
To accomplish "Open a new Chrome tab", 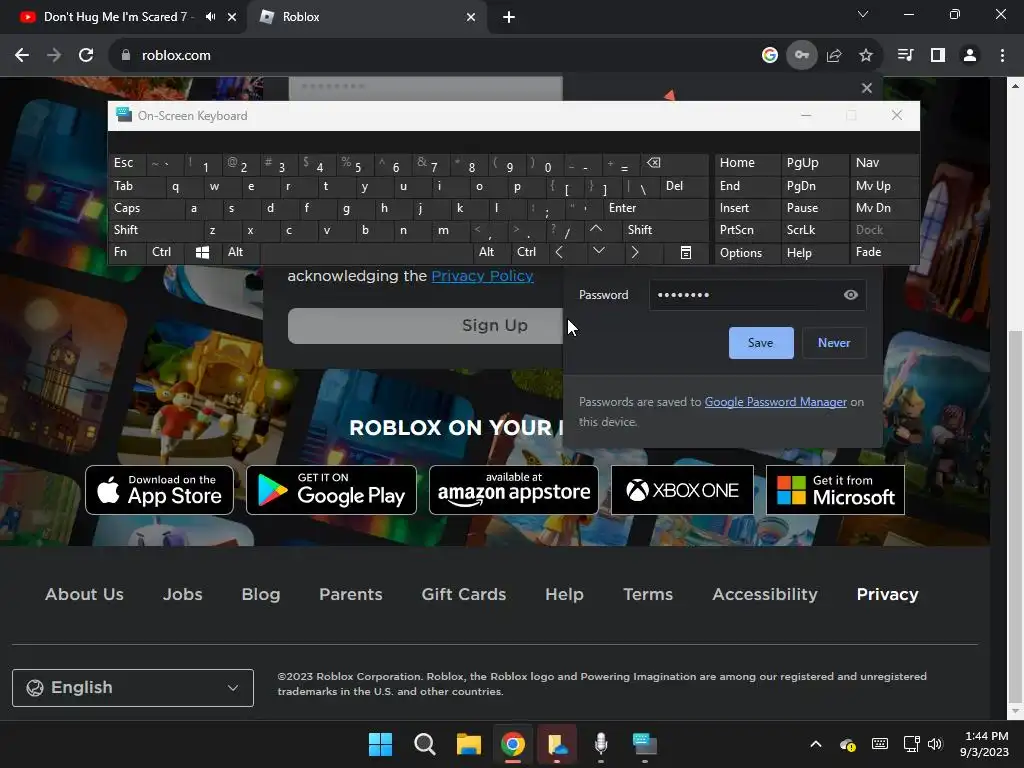I will click(509, 18).
